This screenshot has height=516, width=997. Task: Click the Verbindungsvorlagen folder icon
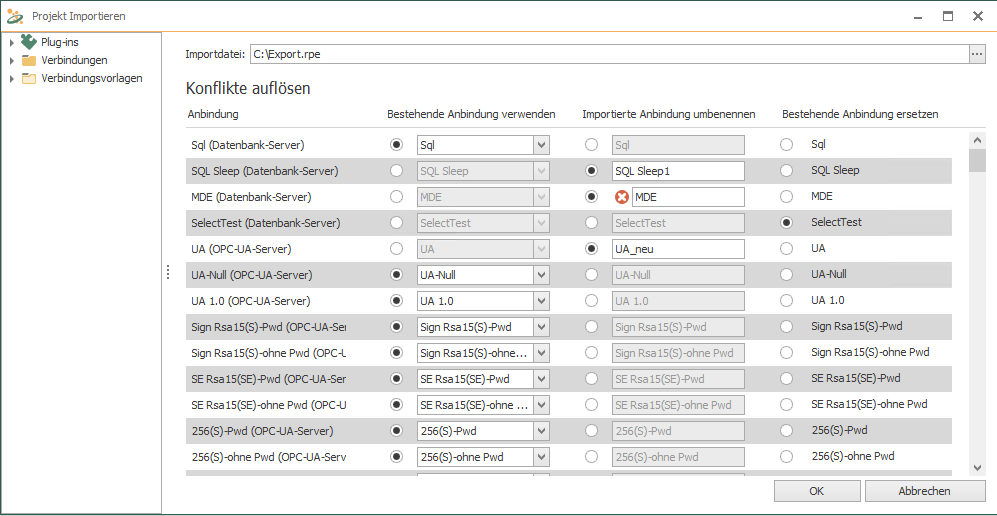coord(29,78)
